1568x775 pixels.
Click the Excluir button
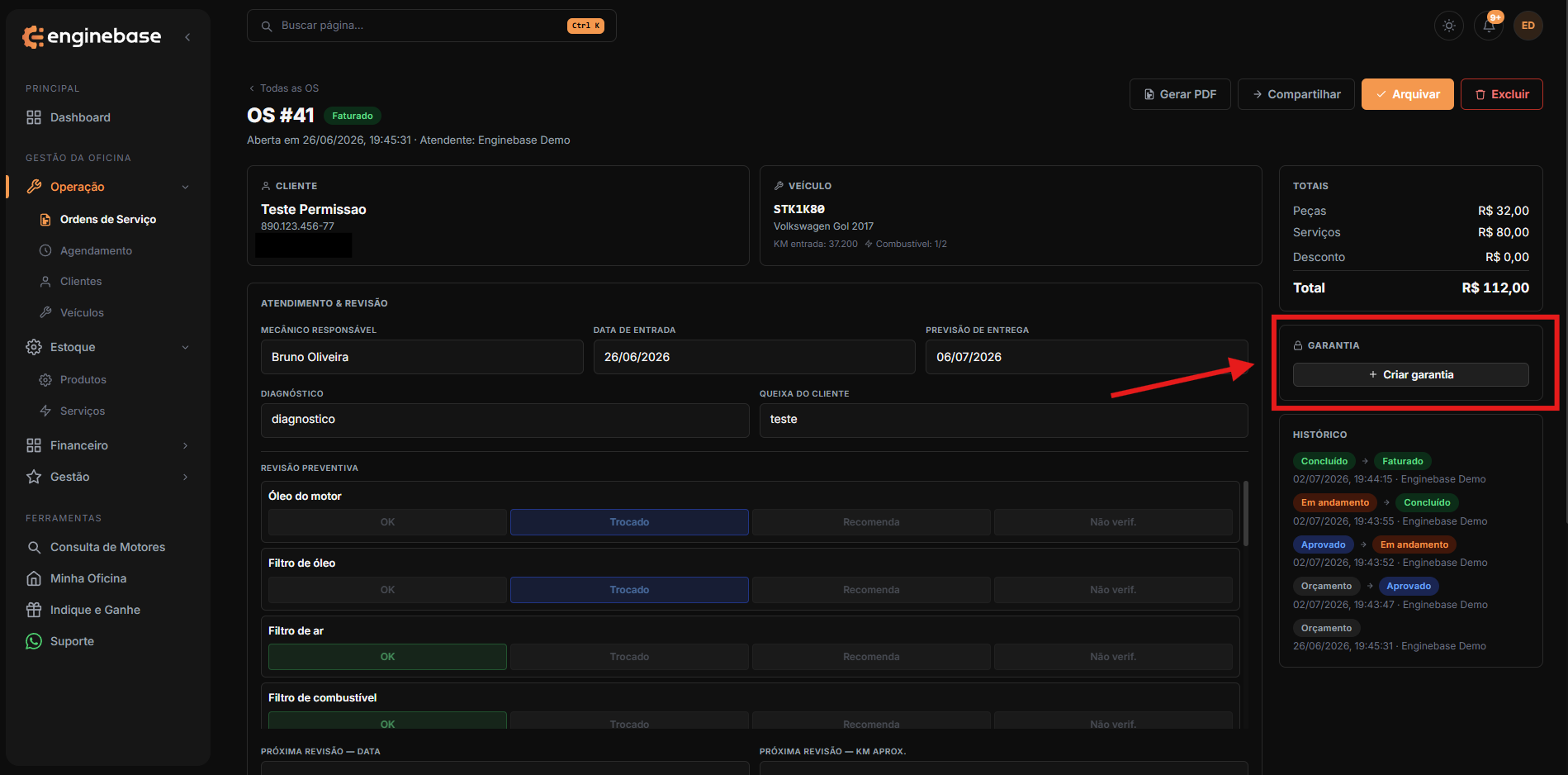point(1502,94)
